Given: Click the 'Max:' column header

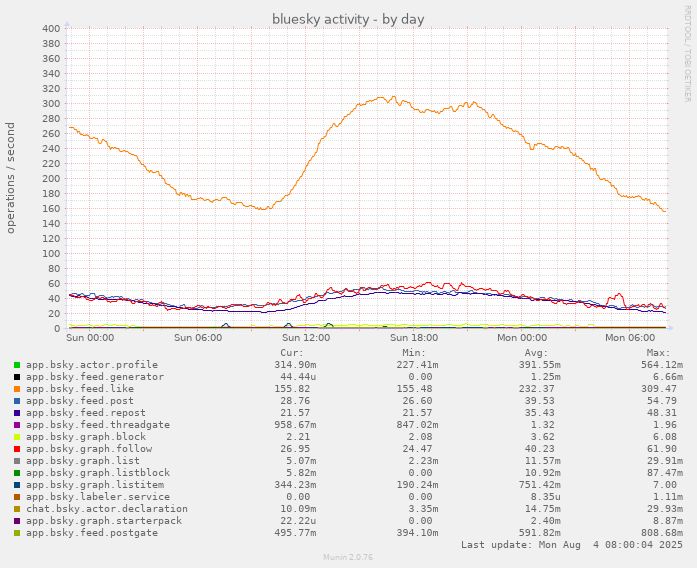Looking at the screenshot, I should [658, 353].
